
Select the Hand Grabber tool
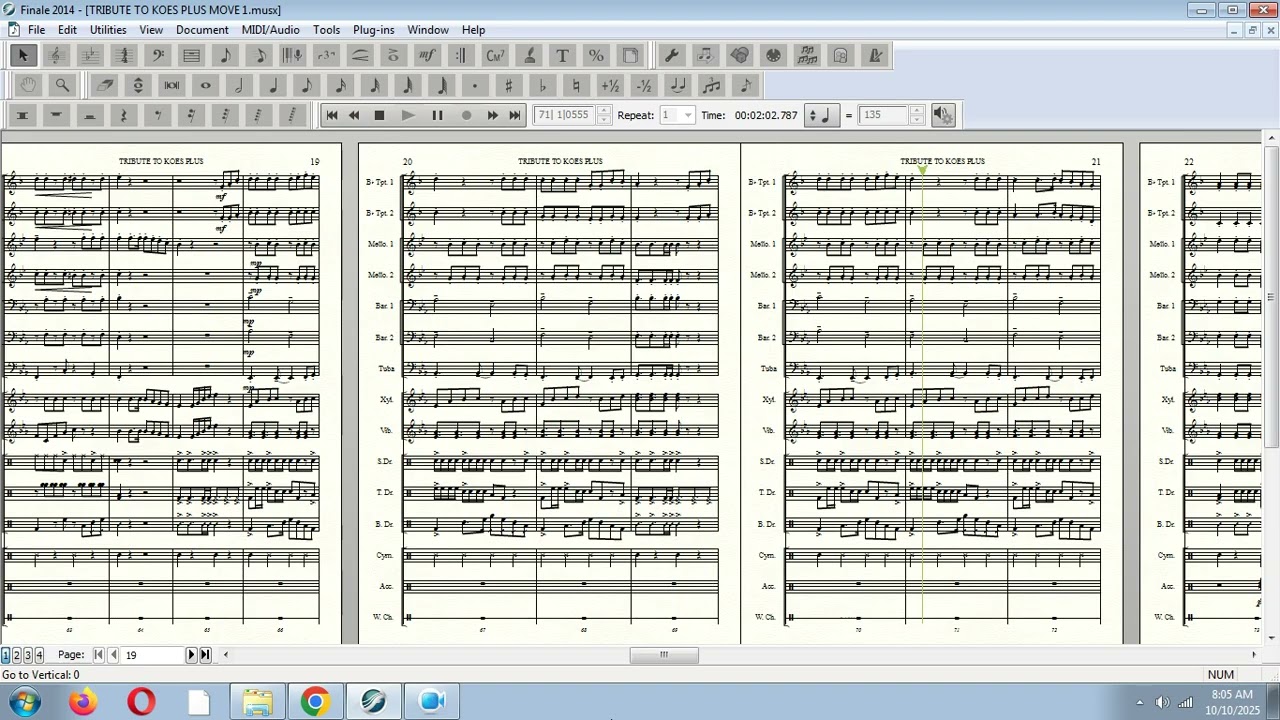click(28, 85)
